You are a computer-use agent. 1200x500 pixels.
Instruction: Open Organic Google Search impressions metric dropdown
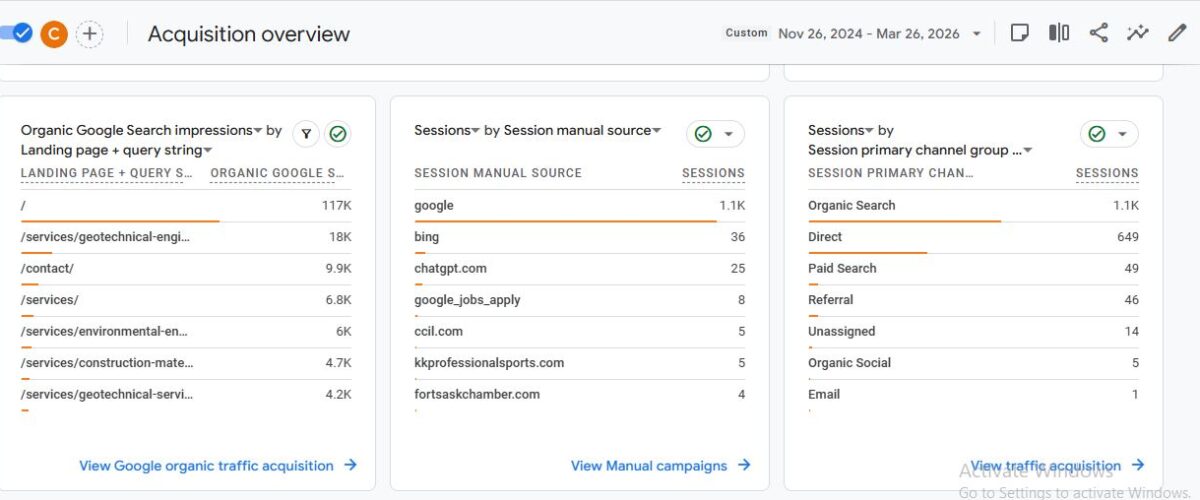pyautogui.click(x=258, y=131)
